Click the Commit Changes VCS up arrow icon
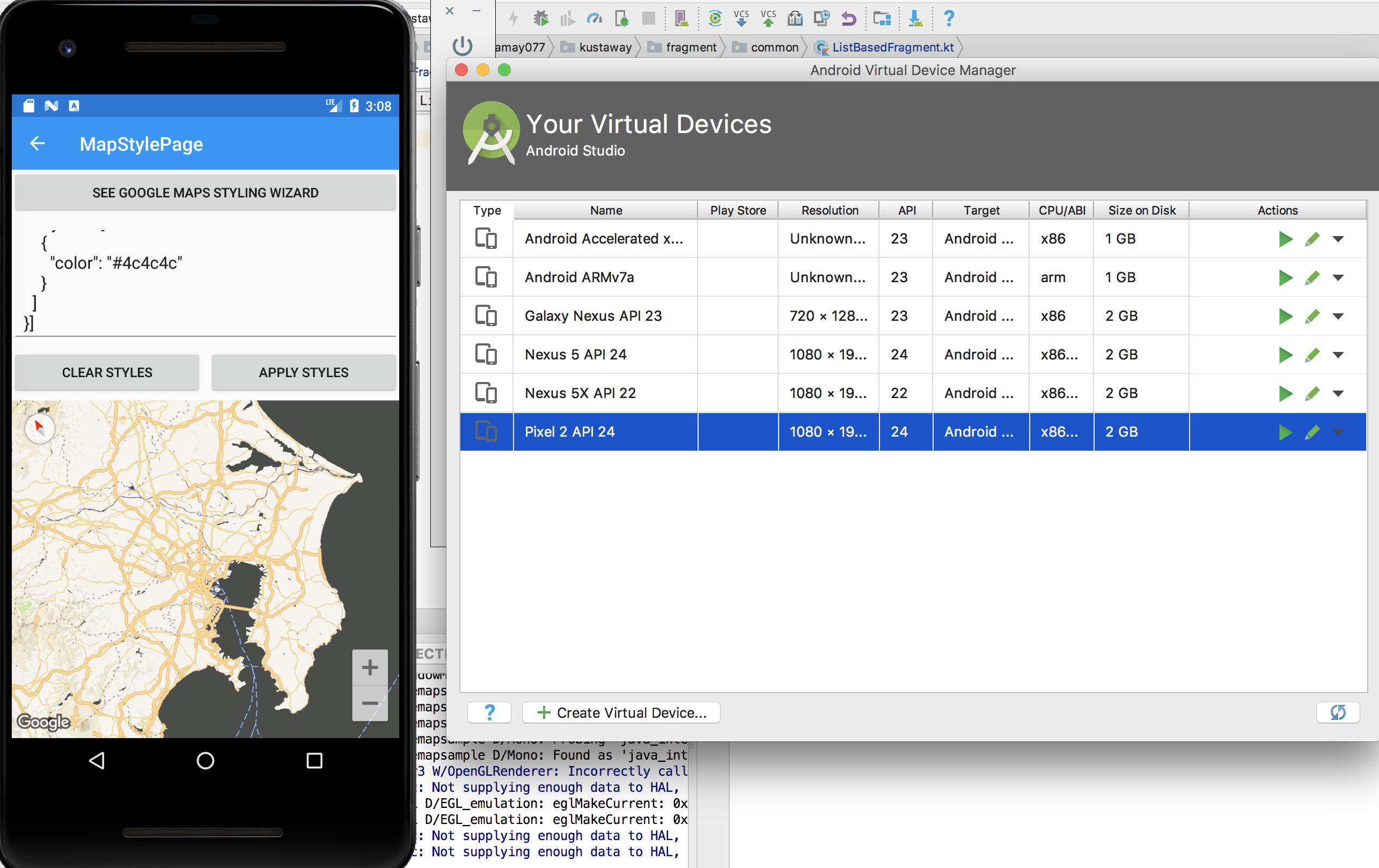 coord(769,18)
